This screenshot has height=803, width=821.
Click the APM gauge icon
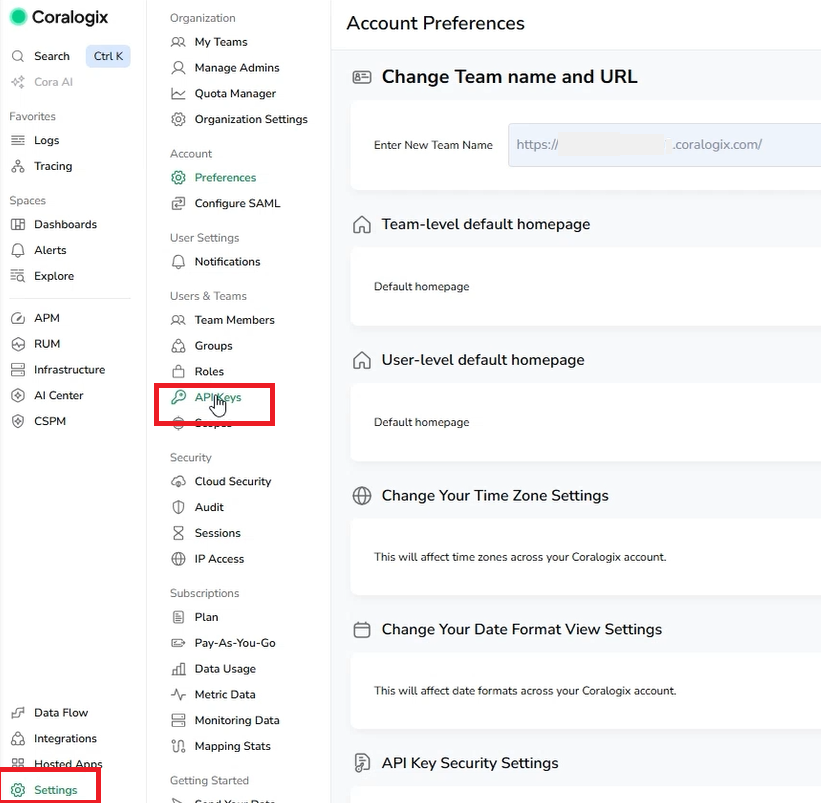click(18, 318)
